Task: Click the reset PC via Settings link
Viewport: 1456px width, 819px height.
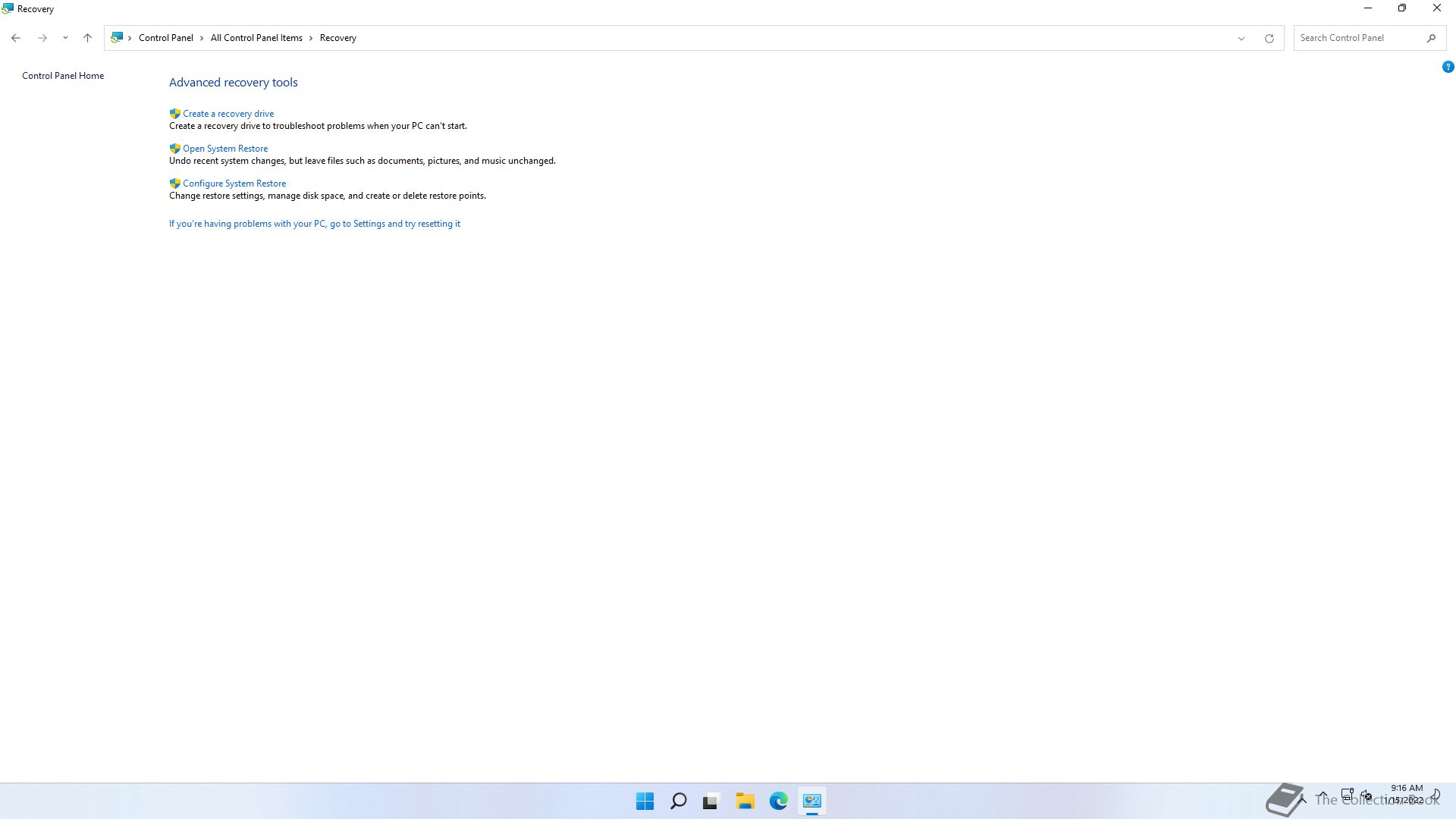Action: [315, 224]
